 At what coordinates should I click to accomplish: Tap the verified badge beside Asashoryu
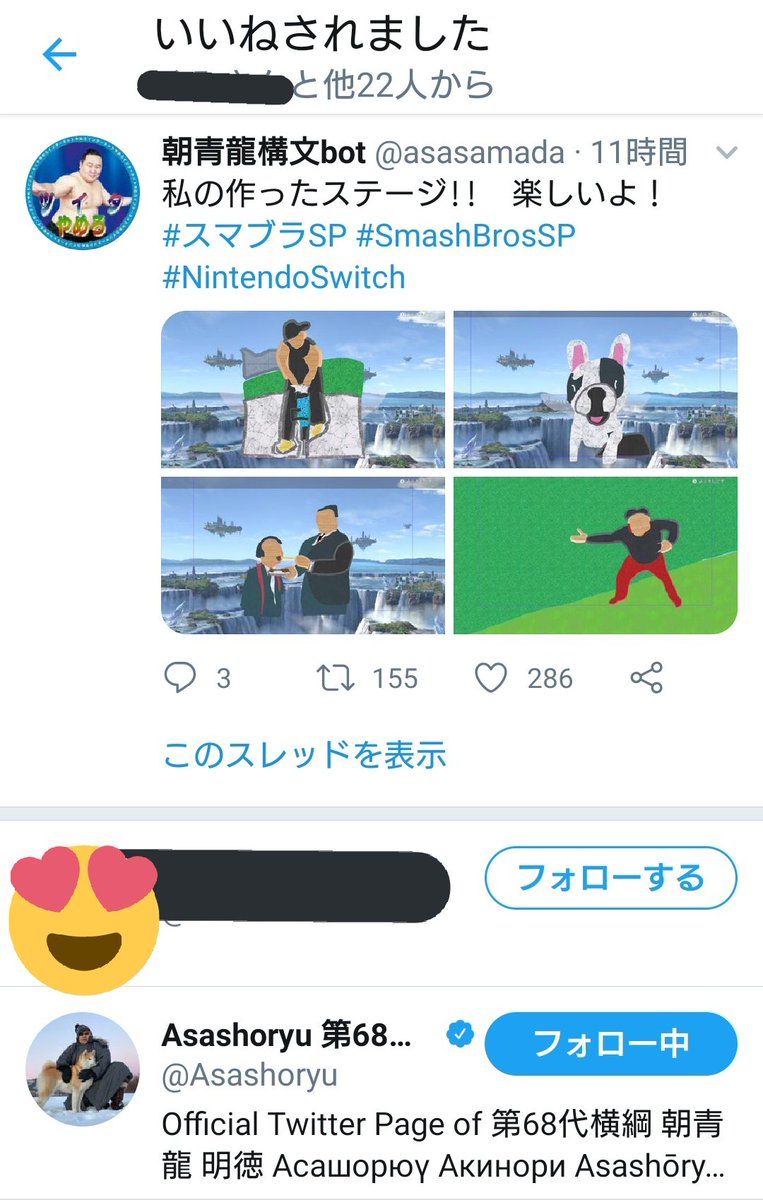(460, 1036)
